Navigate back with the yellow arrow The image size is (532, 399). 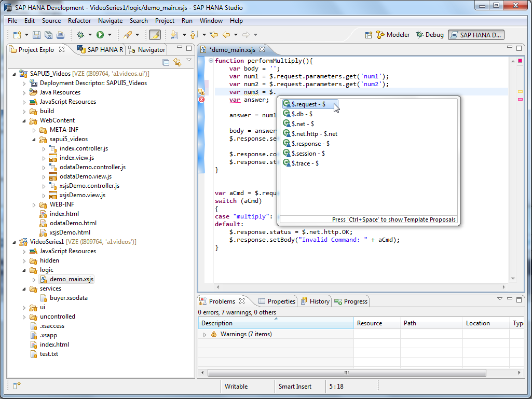(226, 35)
